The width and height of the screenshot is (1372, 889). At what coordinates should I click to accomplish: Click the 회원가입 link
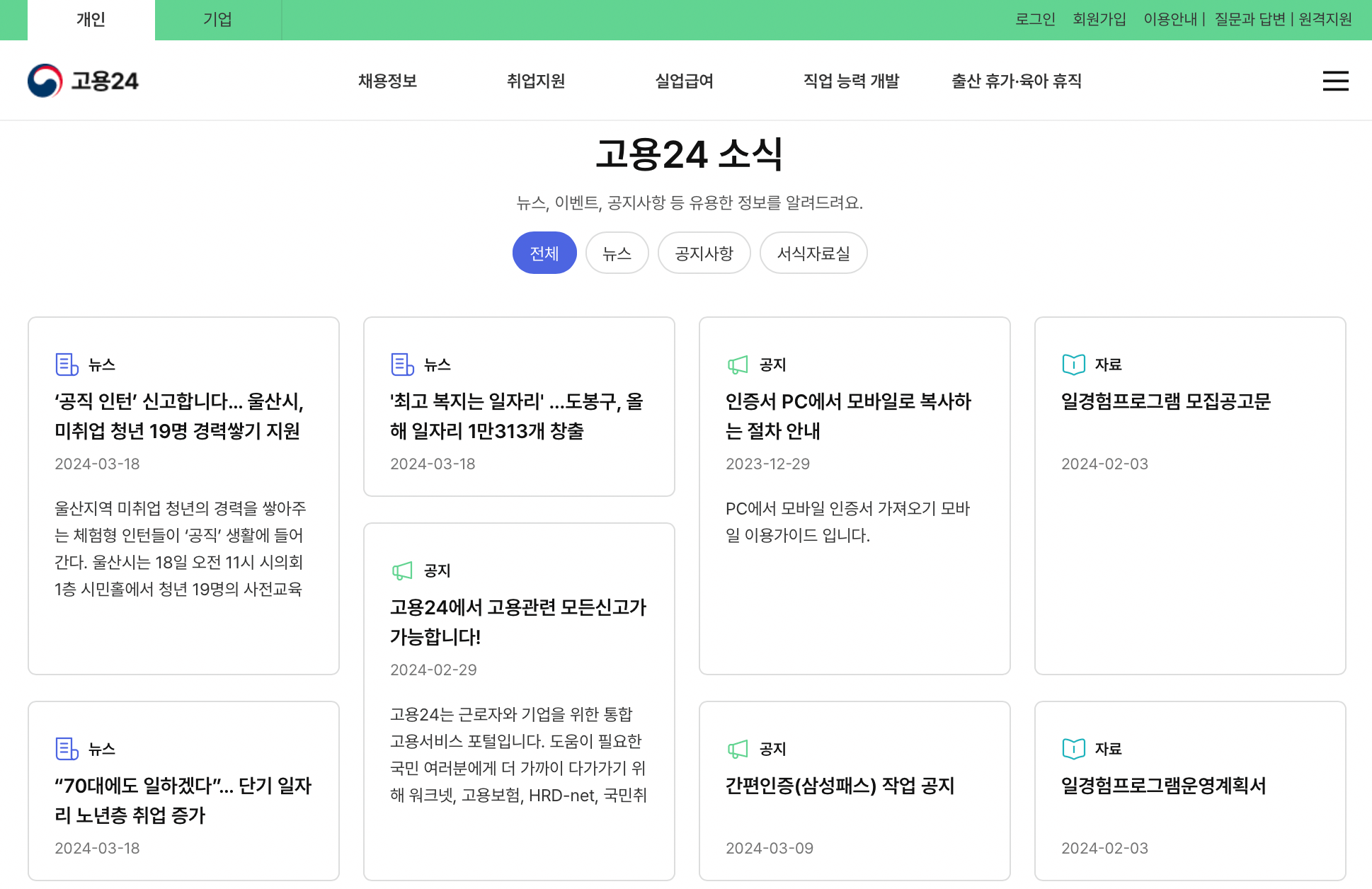tap(1099, 19)
